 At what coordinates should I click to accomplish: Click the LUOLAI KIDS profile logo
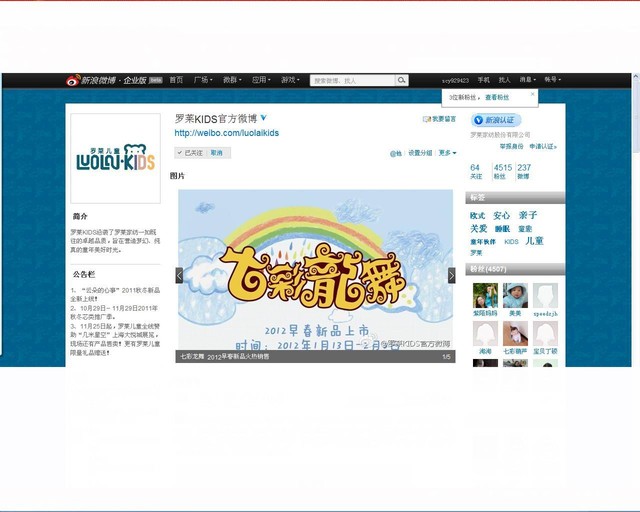pyautogui.click(x=116, y=158)
